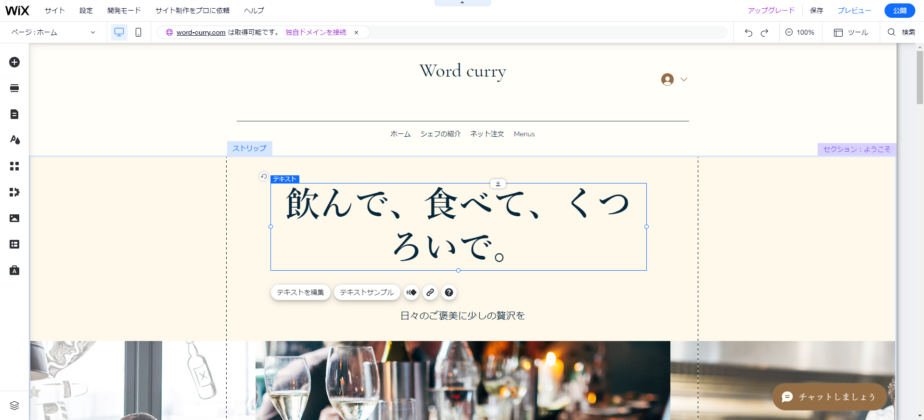Select the セクション:ようこそ section label
This screenshot has width=924, height=420.
click(x=857, y=150)
